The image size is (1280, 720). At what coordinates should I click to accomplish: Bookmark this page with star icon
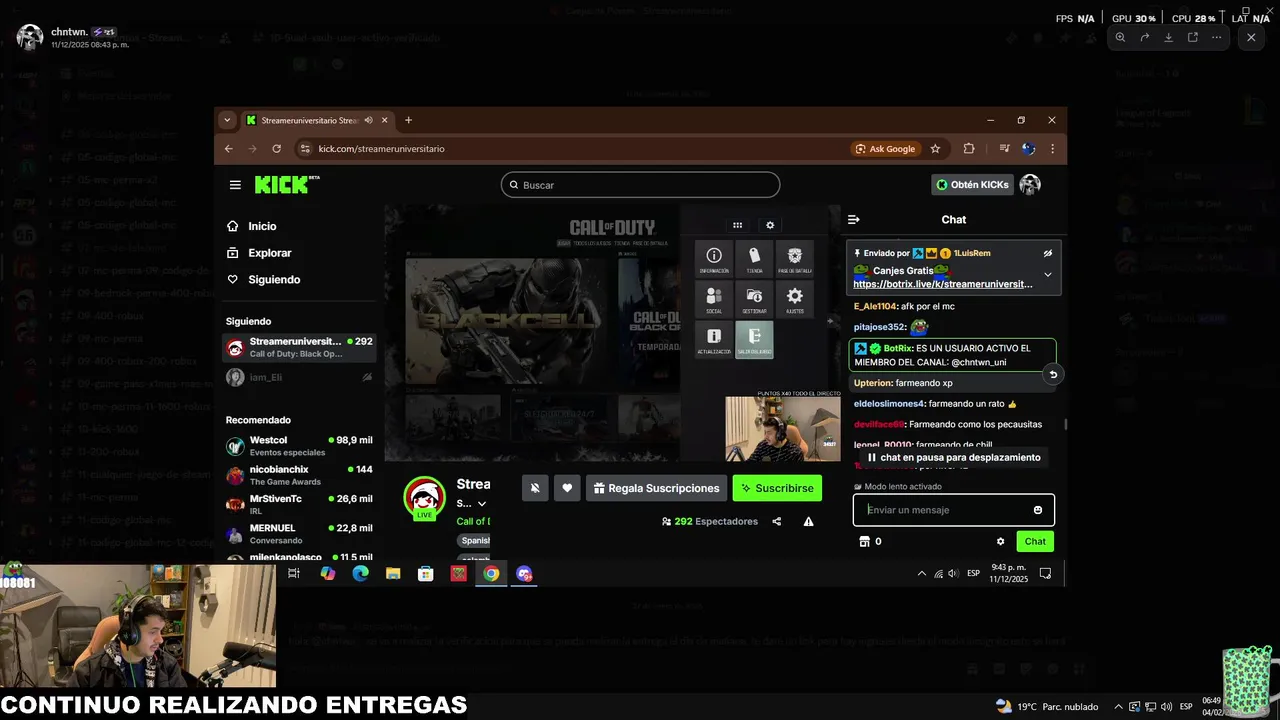click(x=935, y=149)
